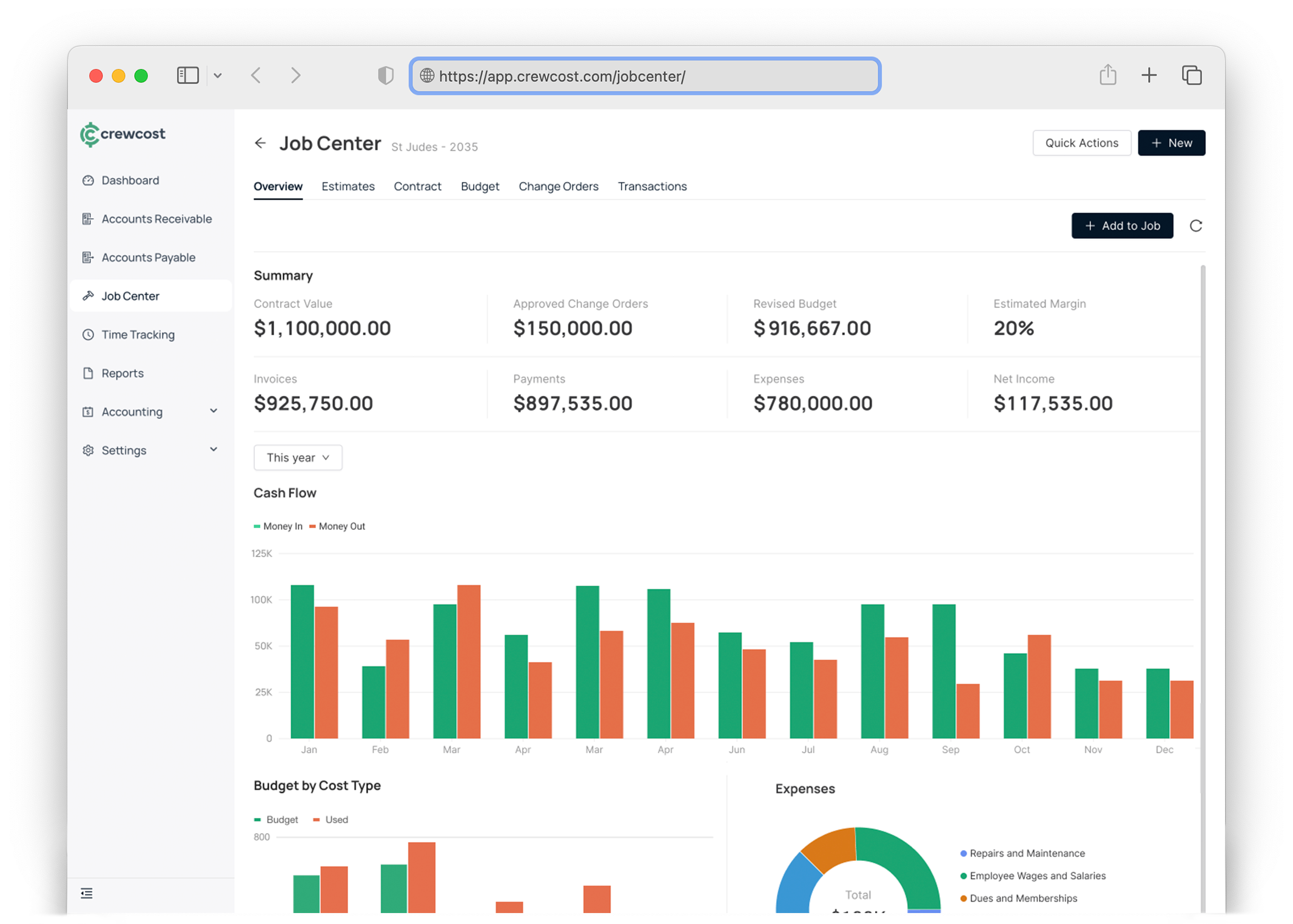Click the crewcost logo
The height and width of the screenshot is (924, 1293).
123,135
